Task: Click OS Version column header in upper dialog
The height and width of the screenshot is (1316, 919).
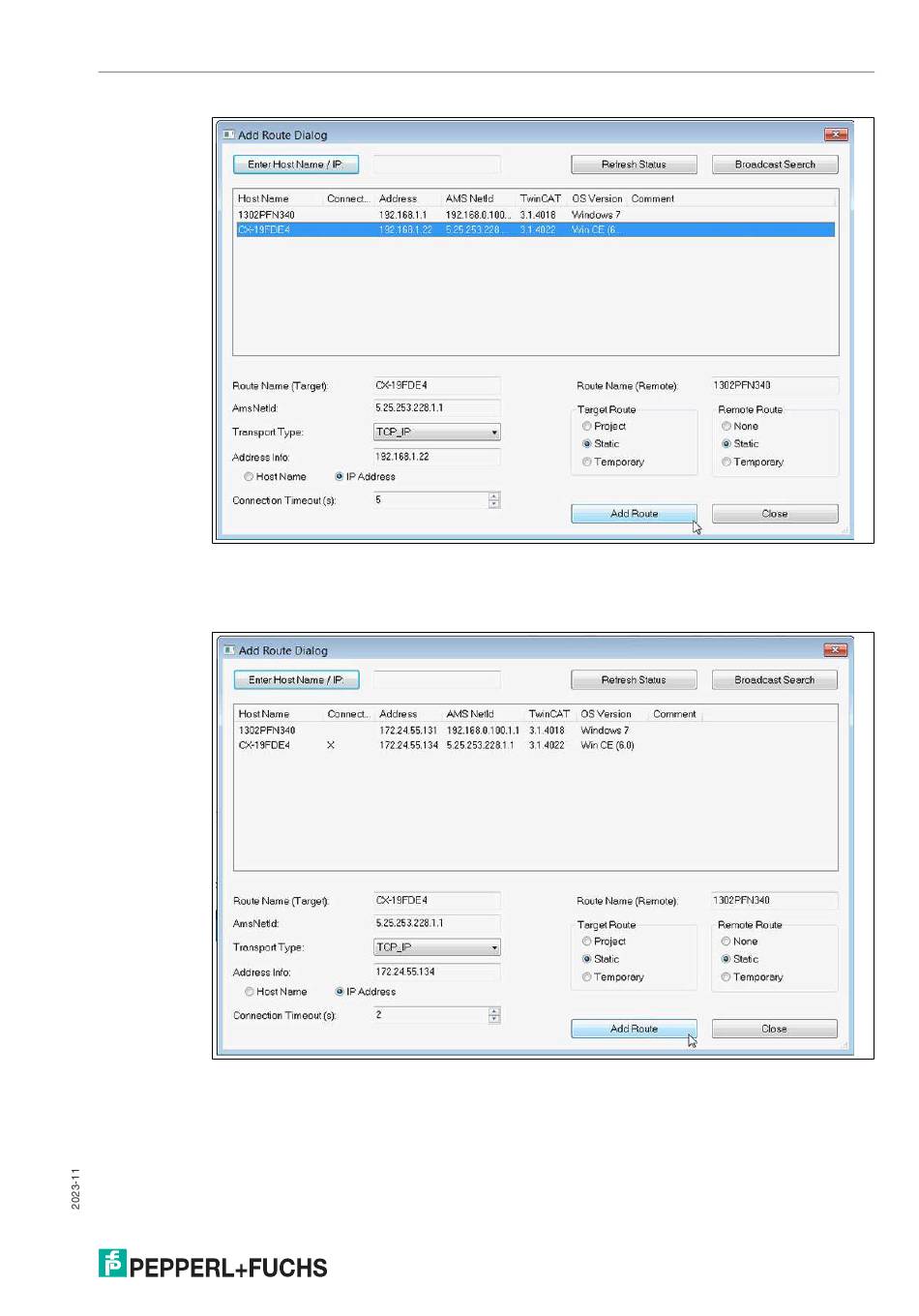Action: tap(598, 198)
